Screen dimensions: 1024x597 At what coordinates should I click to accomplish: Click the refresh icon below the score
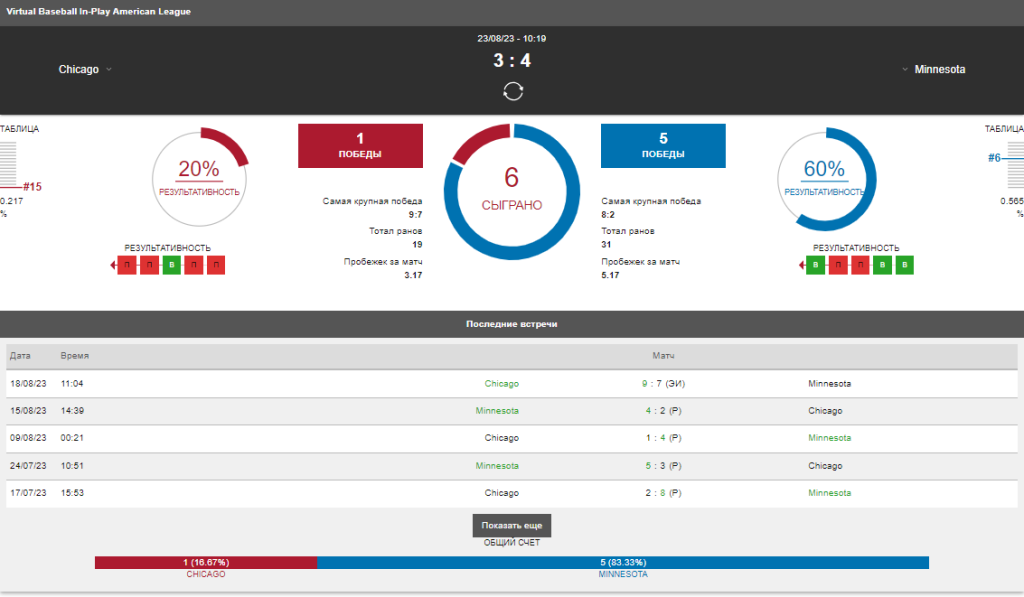point(513,91)
